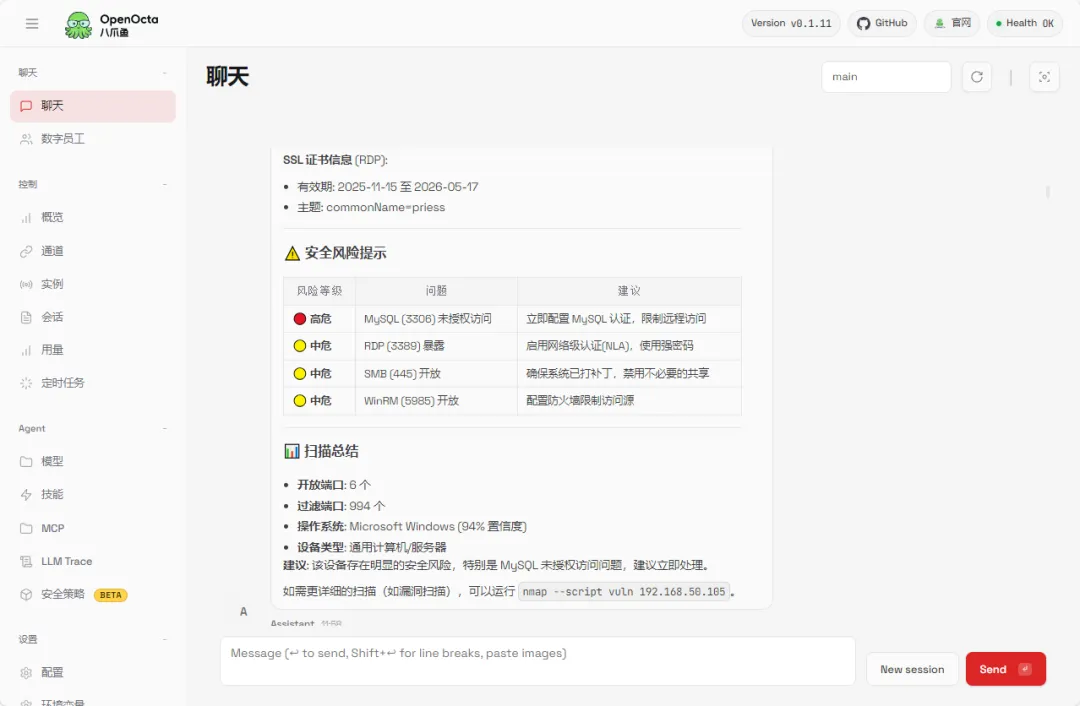Click the assistant avatar letter A
1080x706 pixels.
point(243,612)
